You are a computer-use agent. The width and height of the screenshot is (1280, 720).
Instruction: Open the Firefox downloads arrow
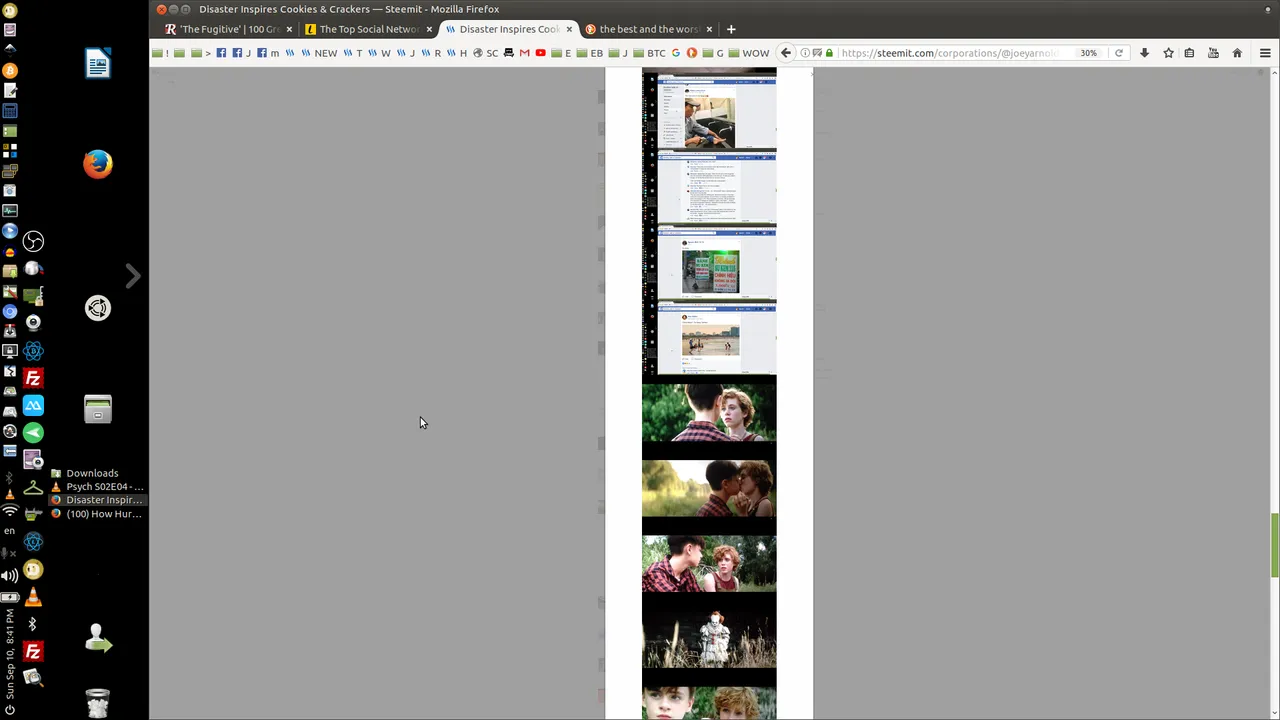click(1144, 53)
